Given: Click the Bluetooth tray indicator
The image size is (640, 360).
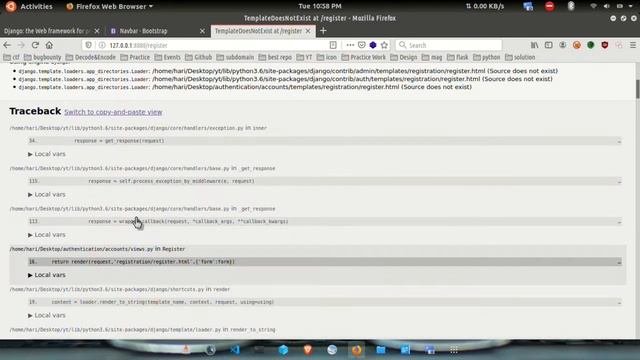Looking at the screenshot, I should (x=571, y=6).
